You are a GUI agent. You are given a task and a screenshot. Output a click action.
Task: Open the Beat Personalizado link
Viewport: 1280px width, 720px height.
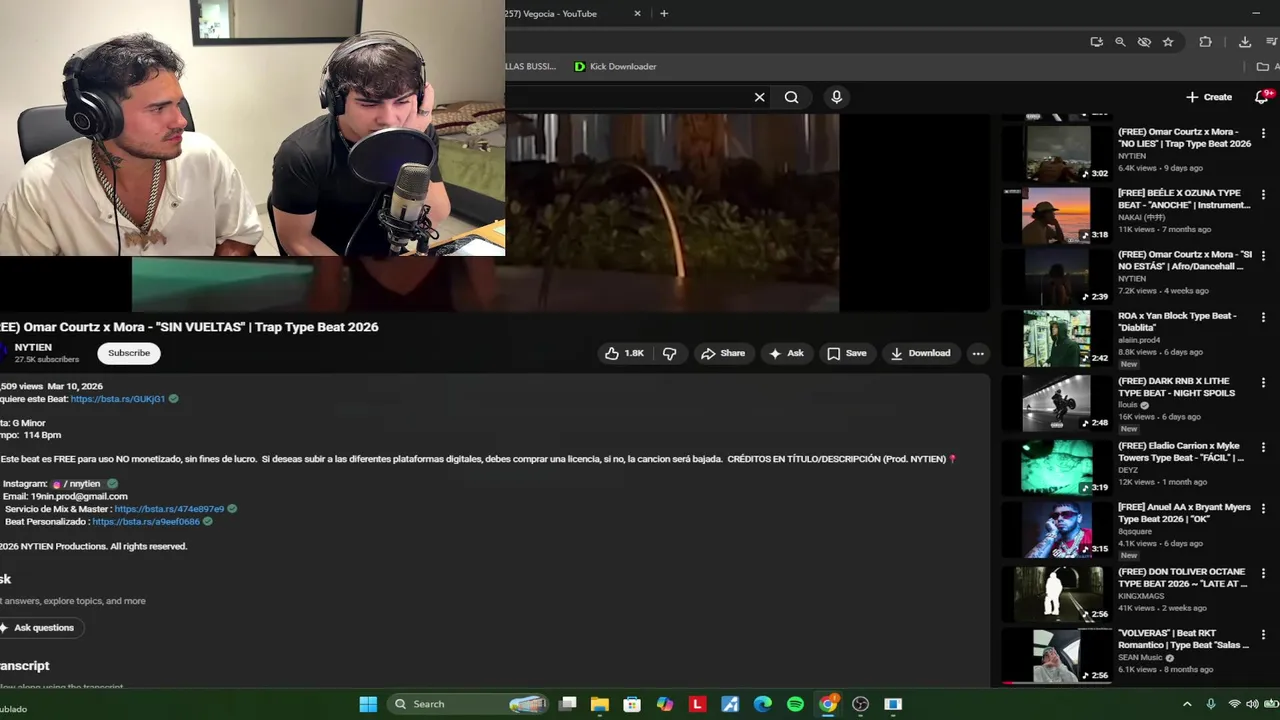point(146,522)
